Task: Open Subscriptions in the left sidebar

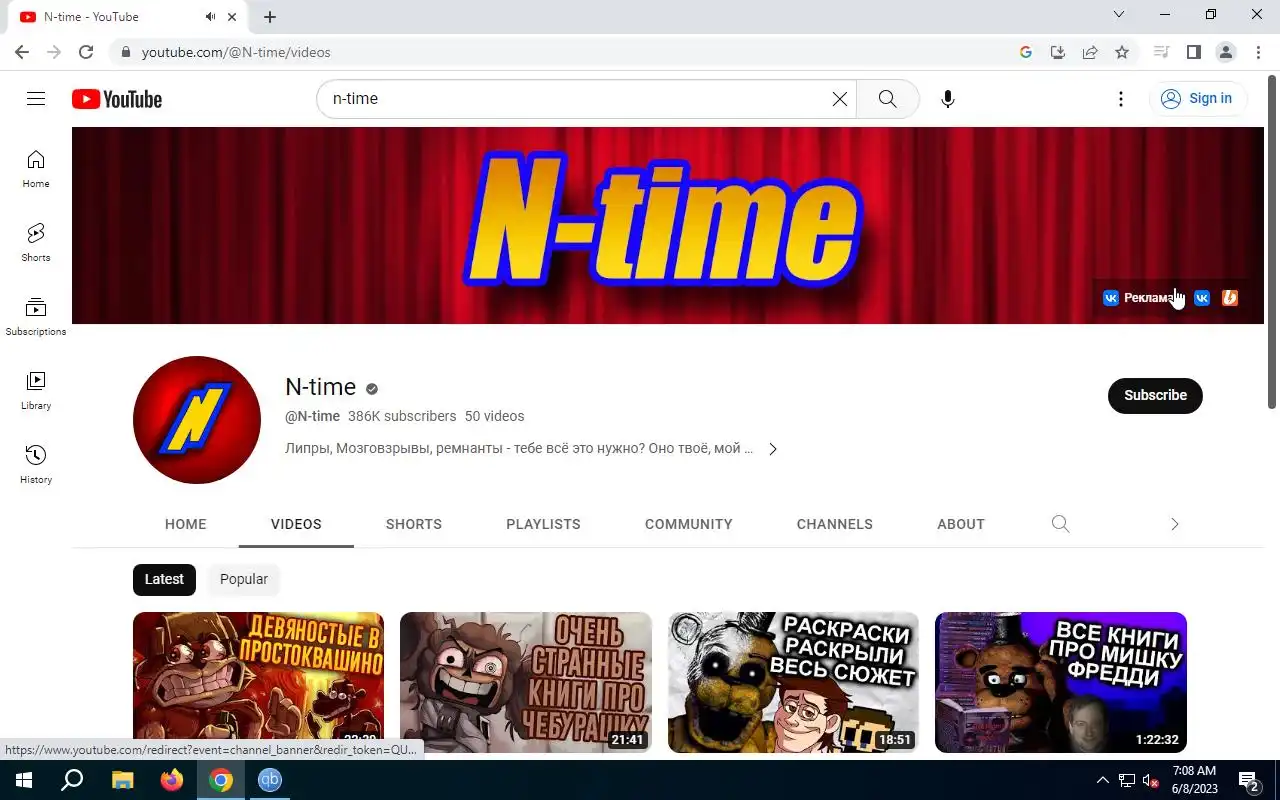Action: 36,317
